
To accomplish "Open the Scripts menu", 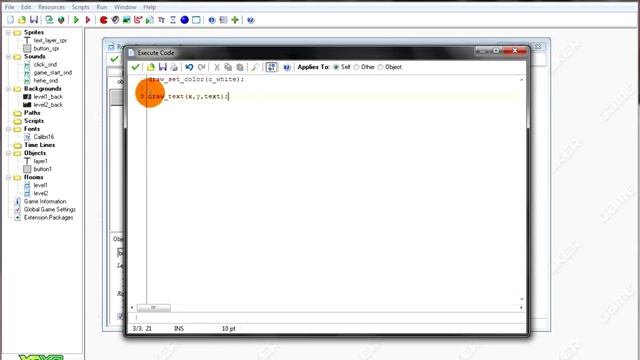I will pyautogui.click(x=80, y=7).
